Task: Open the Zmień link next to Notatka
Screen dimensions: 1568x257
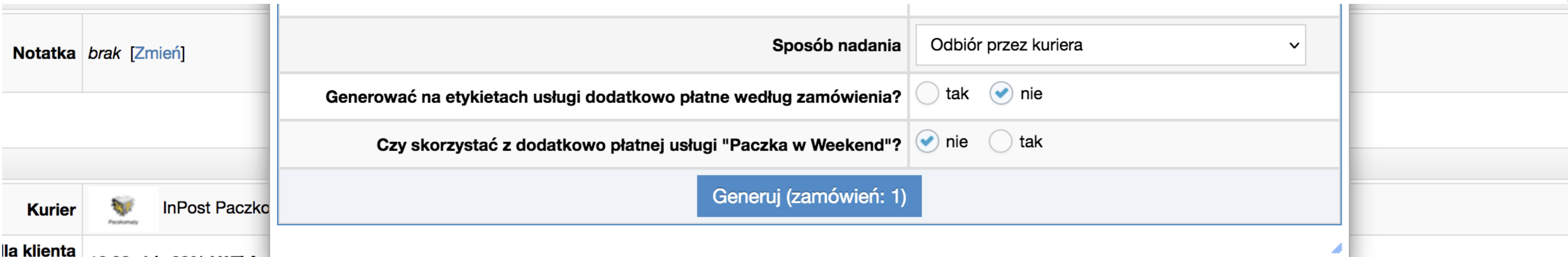Action: click(x=158, y=54)
